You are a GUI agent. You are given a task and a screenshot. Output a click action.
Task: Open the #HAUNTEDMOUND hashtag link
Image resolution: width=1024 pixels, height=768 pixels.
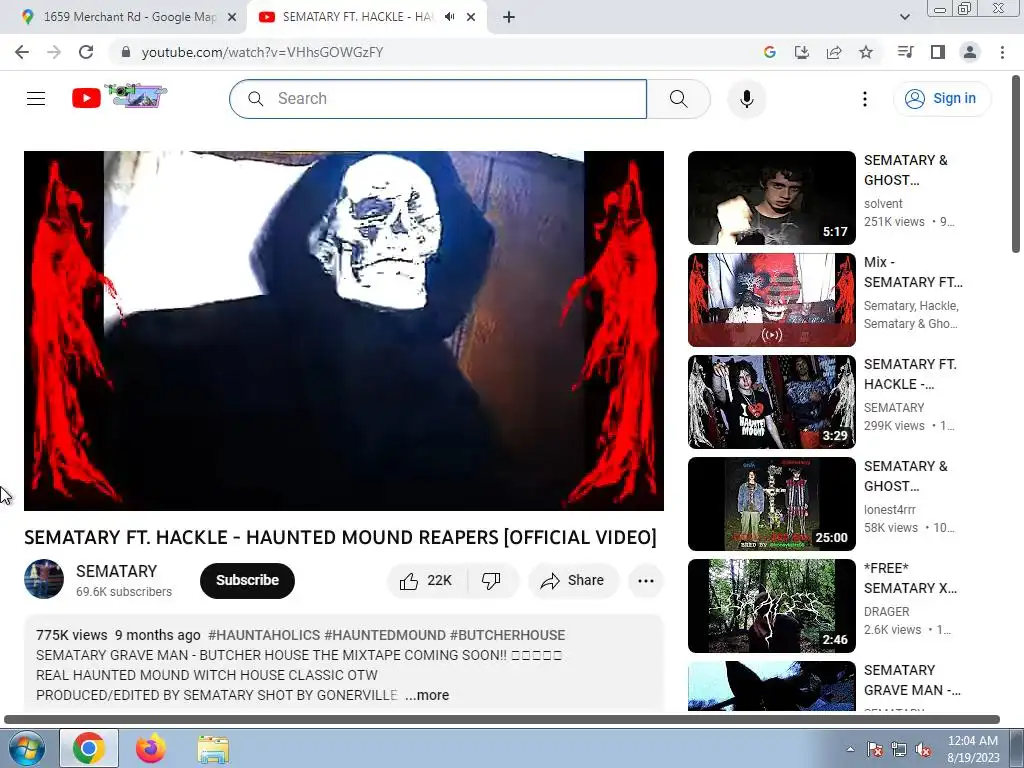pyautogui.click(x=385, y=635)
